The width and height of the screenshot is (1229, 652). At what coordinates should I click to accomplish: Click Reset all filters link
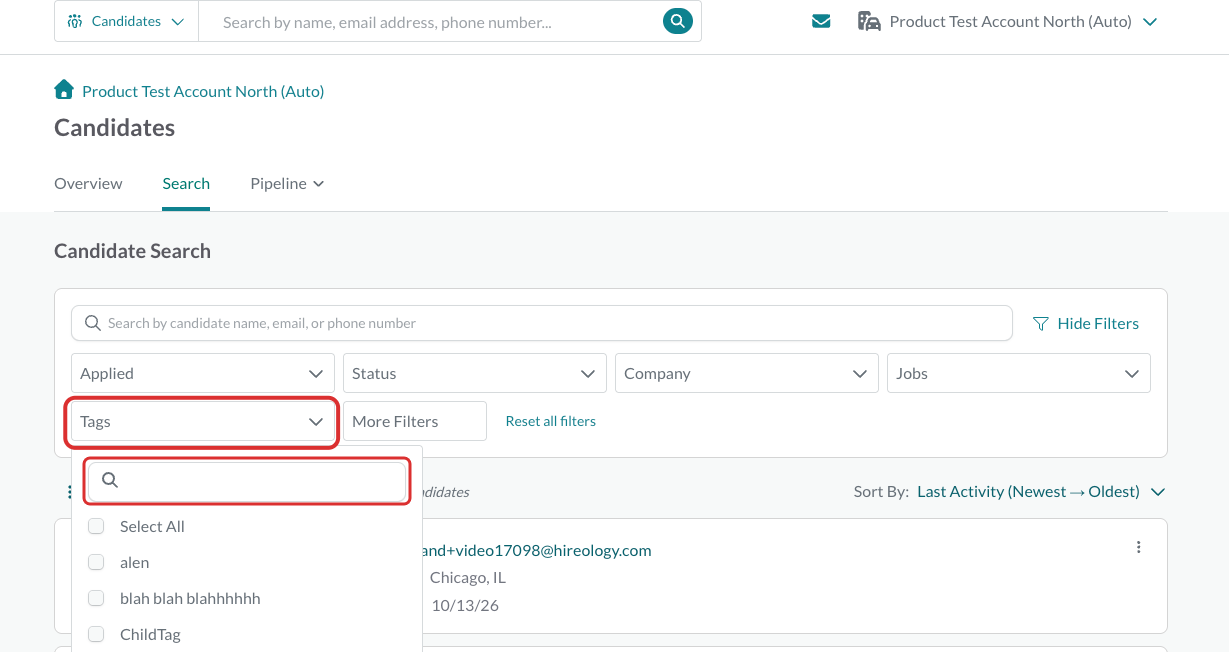coord(551,421)
